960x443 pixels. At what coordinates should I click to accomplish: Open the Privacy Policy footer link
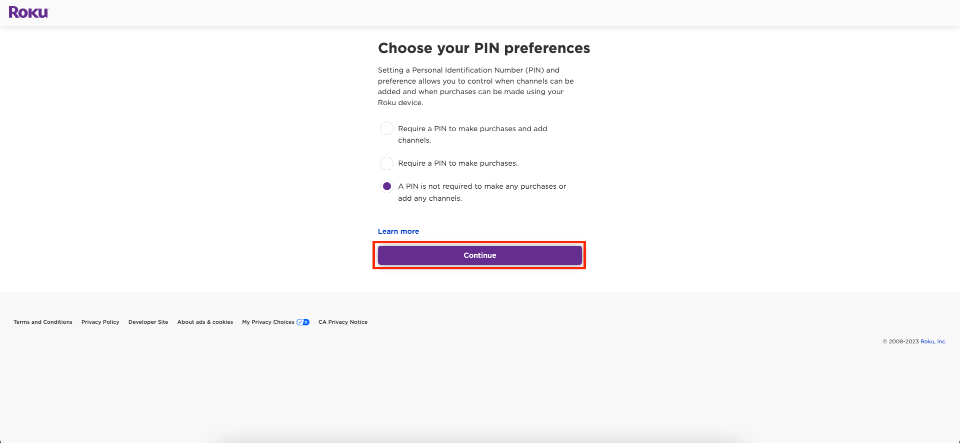(x=100, y=322)
